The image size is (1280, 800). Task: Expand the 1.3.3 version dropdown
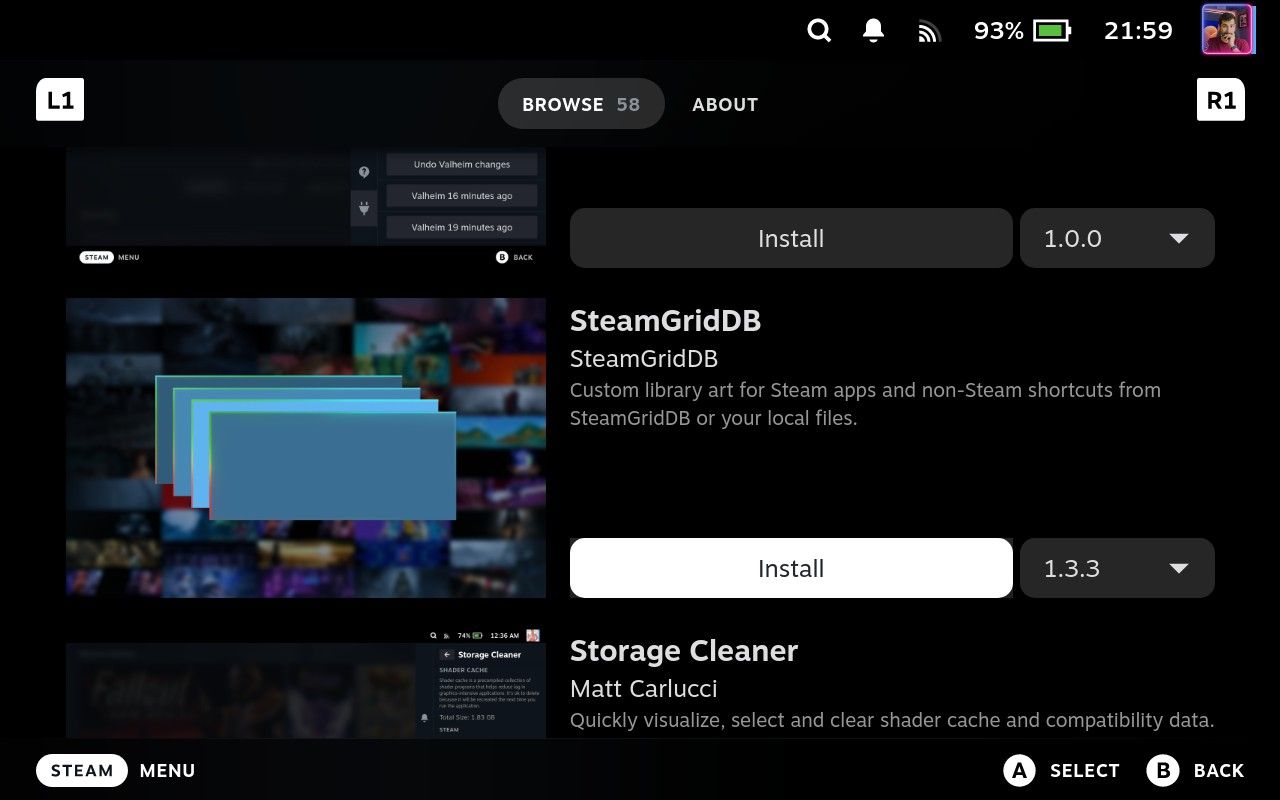coord(1117,568)
